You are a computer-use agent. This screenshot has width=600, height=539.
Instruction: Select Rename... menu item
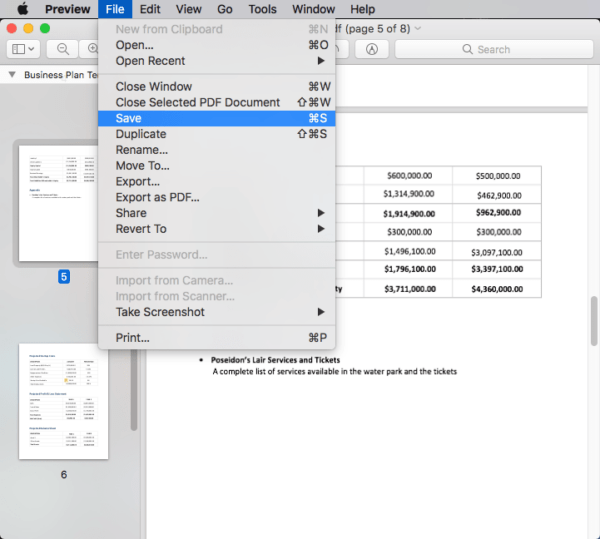coord(217,150)
